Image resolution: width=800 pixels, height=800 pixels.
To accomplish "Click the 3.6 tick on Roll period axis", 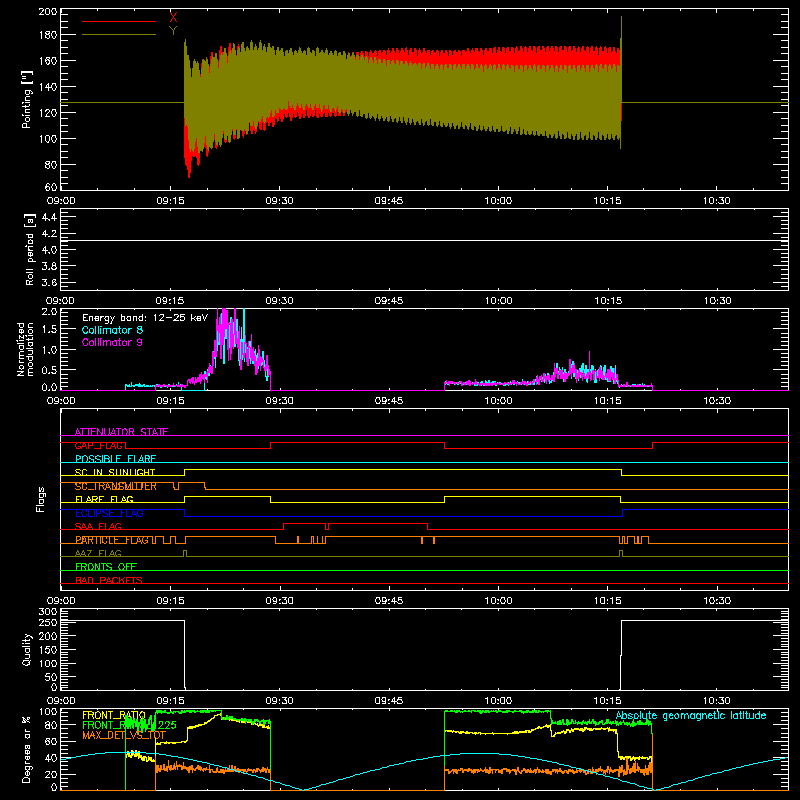I will (49, 283).
